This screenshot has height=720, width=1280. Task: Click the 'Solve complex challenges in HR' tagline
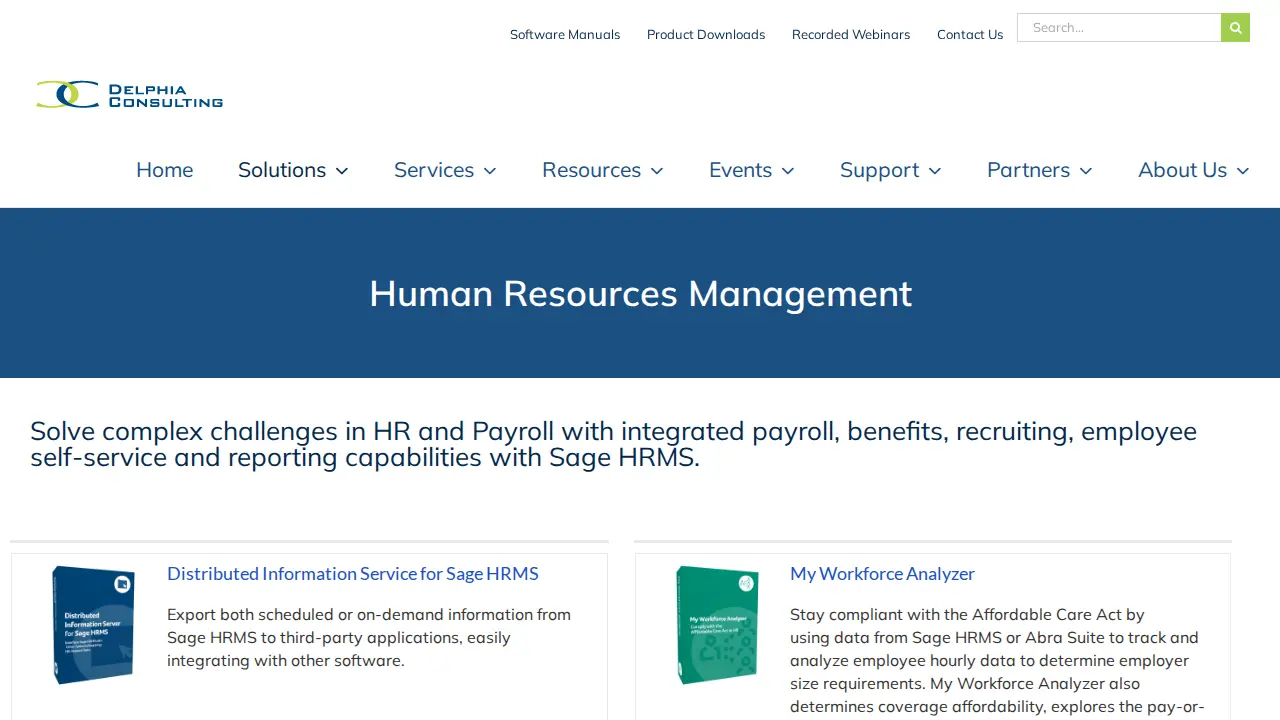point(614,444)
